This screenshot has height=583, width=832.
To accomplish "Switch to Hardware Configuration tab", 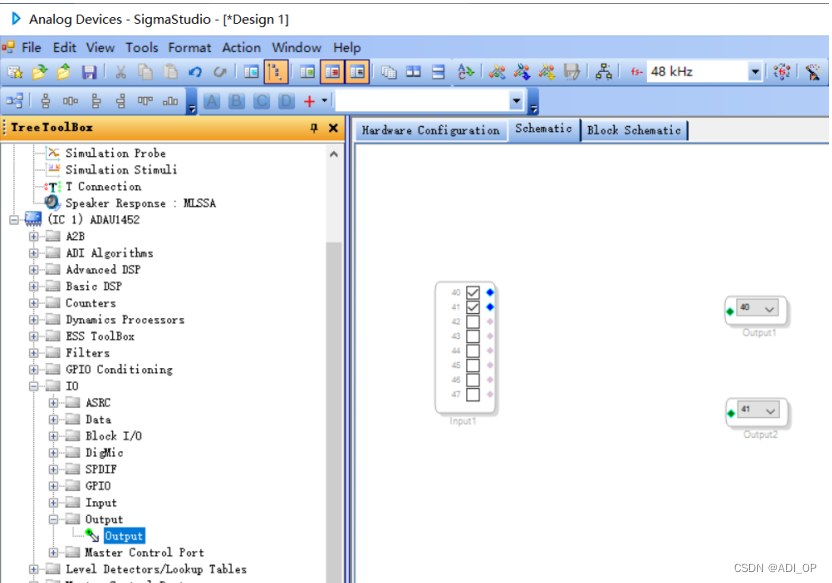I will pyautogui.click(x=430, y=130).
